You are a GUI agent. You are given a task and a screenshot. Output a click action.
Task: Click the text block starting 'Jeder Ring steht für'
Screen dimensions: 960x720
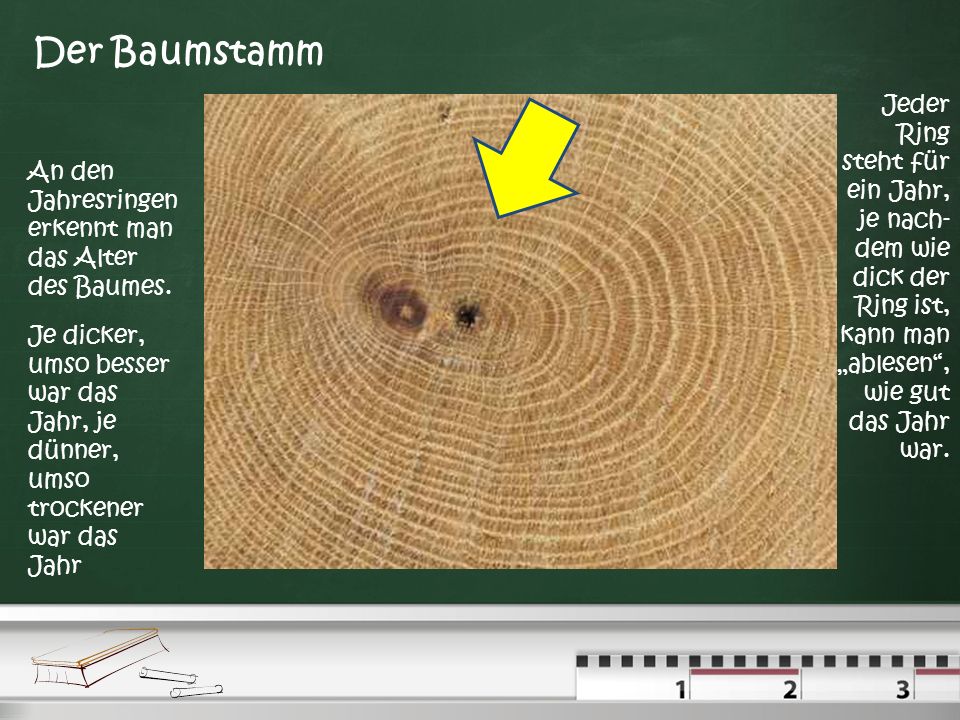(x=894, y=276)
